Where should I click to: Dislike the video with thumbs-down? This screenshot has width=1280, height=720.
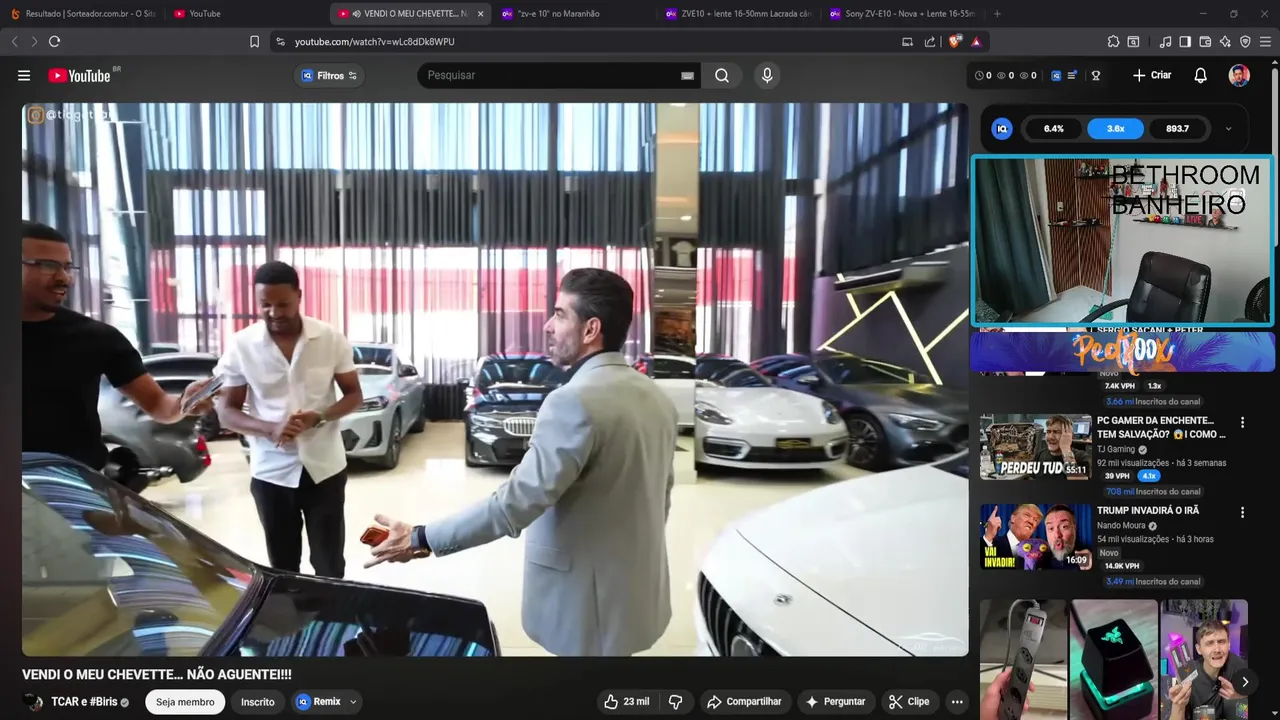point(675,702)
